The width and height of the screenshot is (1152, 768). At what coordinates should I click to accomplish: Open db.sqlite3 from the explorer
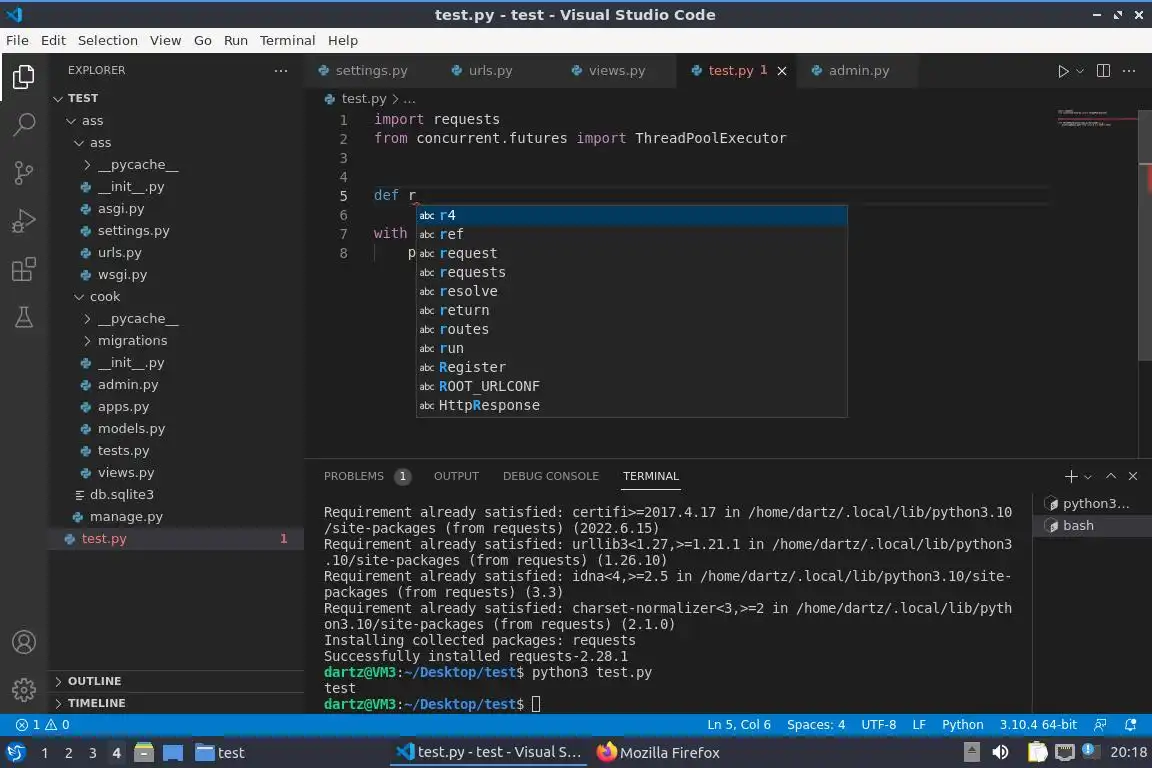175,495
